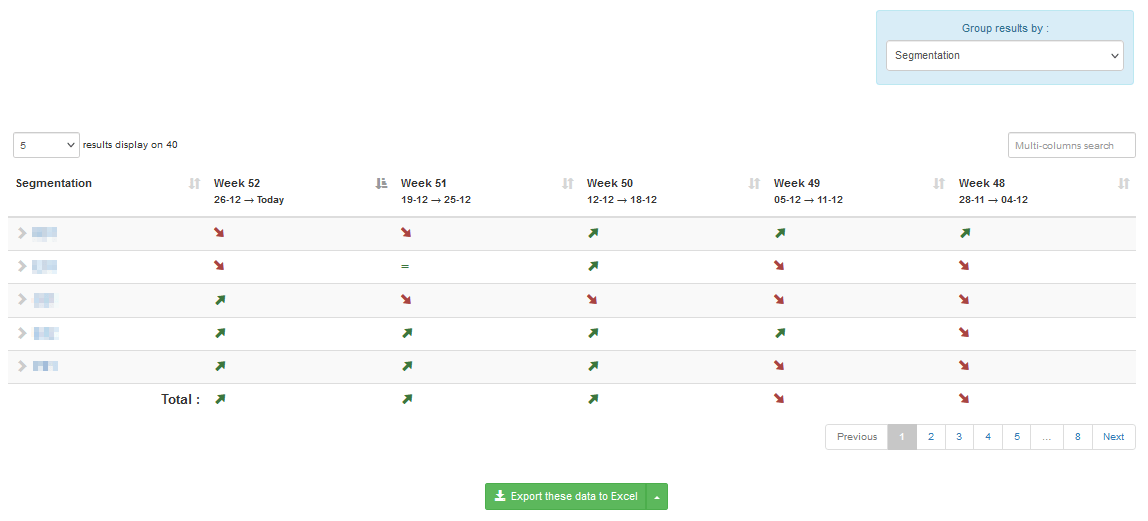
Task: Click the equals sign in Week 51 column
Action: tap(405, 267)
